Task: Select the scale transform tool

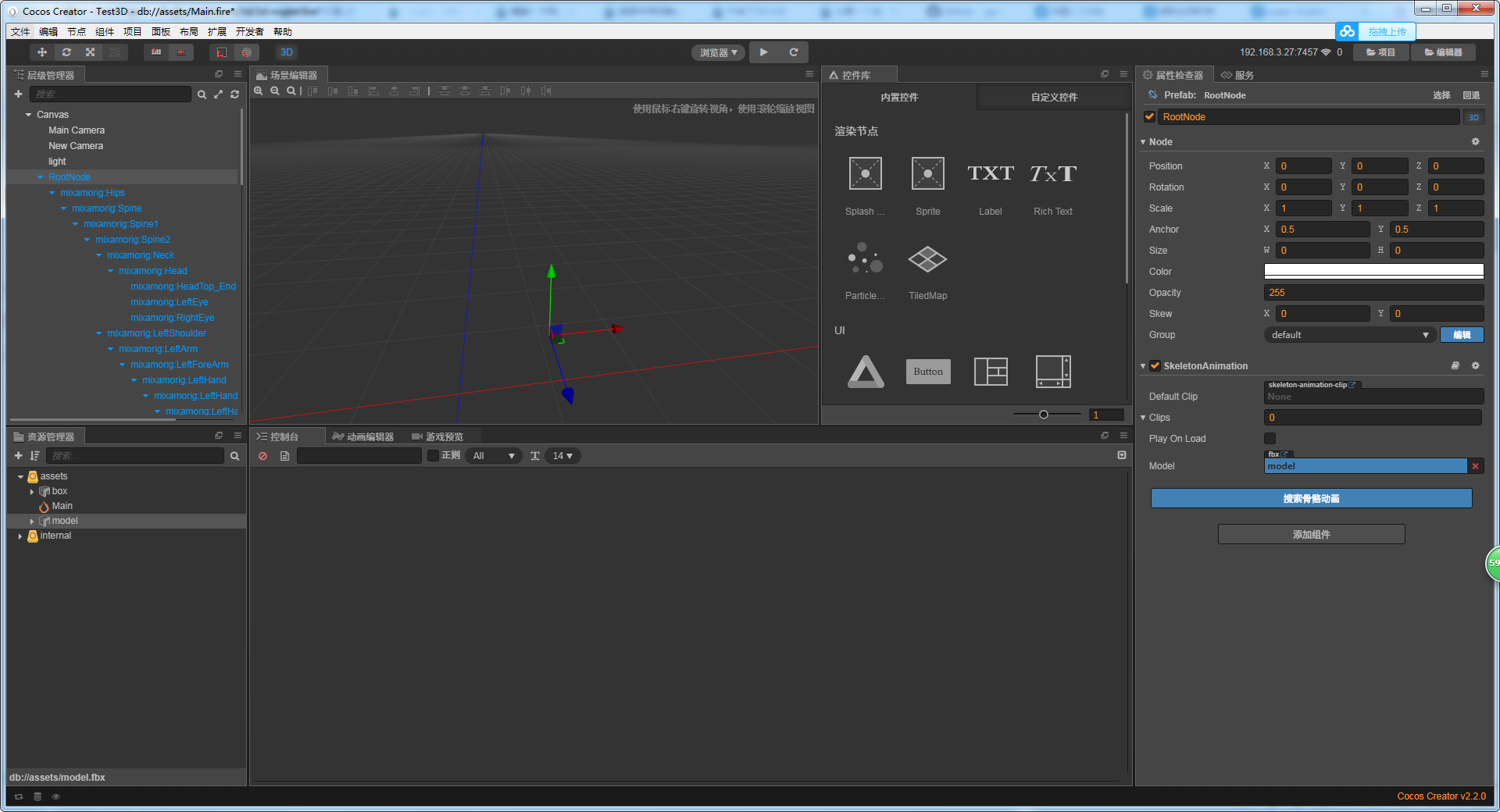Action: point(91,52)
